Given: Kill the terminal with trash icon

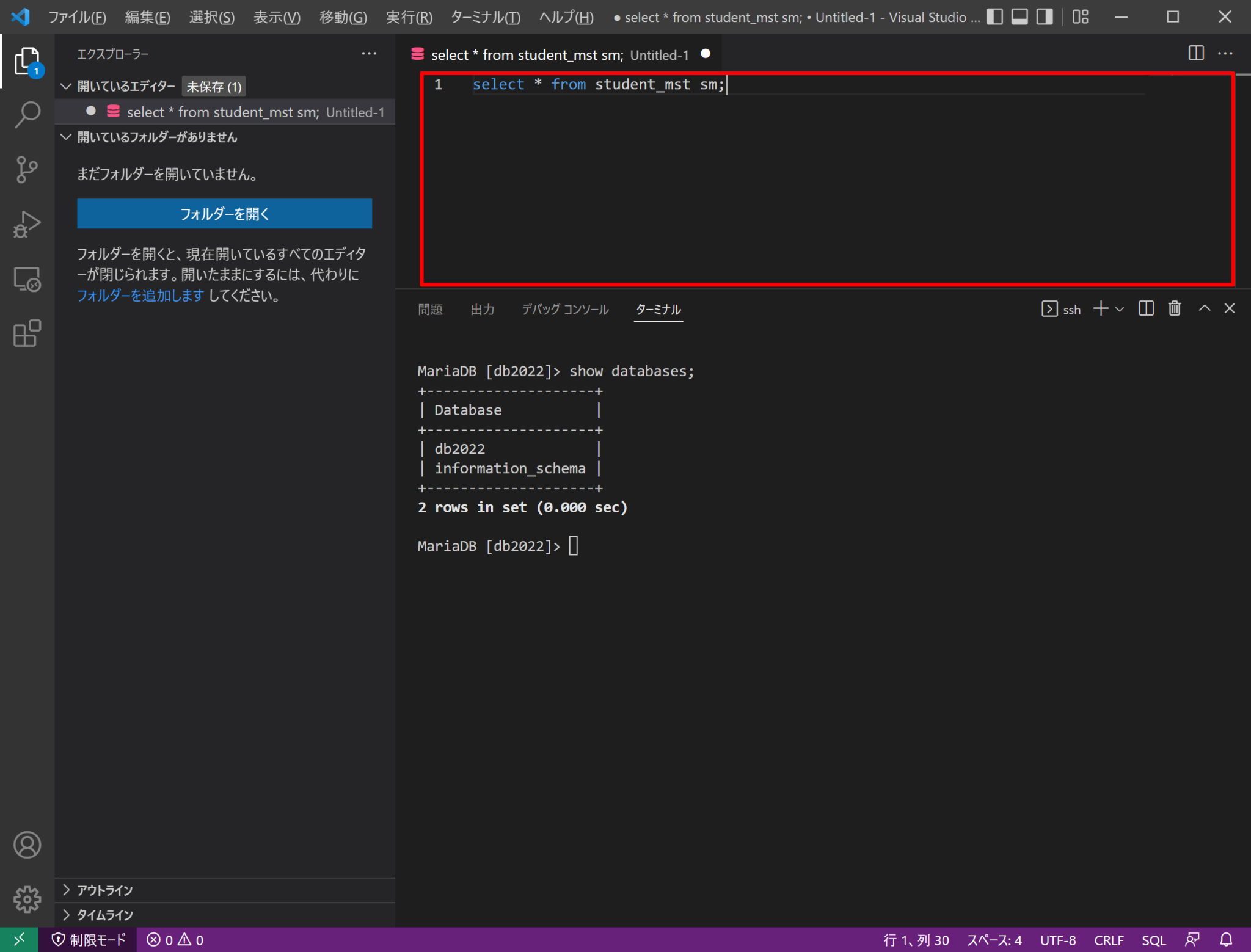Looking at the screenshot, I should point(1174,308).
